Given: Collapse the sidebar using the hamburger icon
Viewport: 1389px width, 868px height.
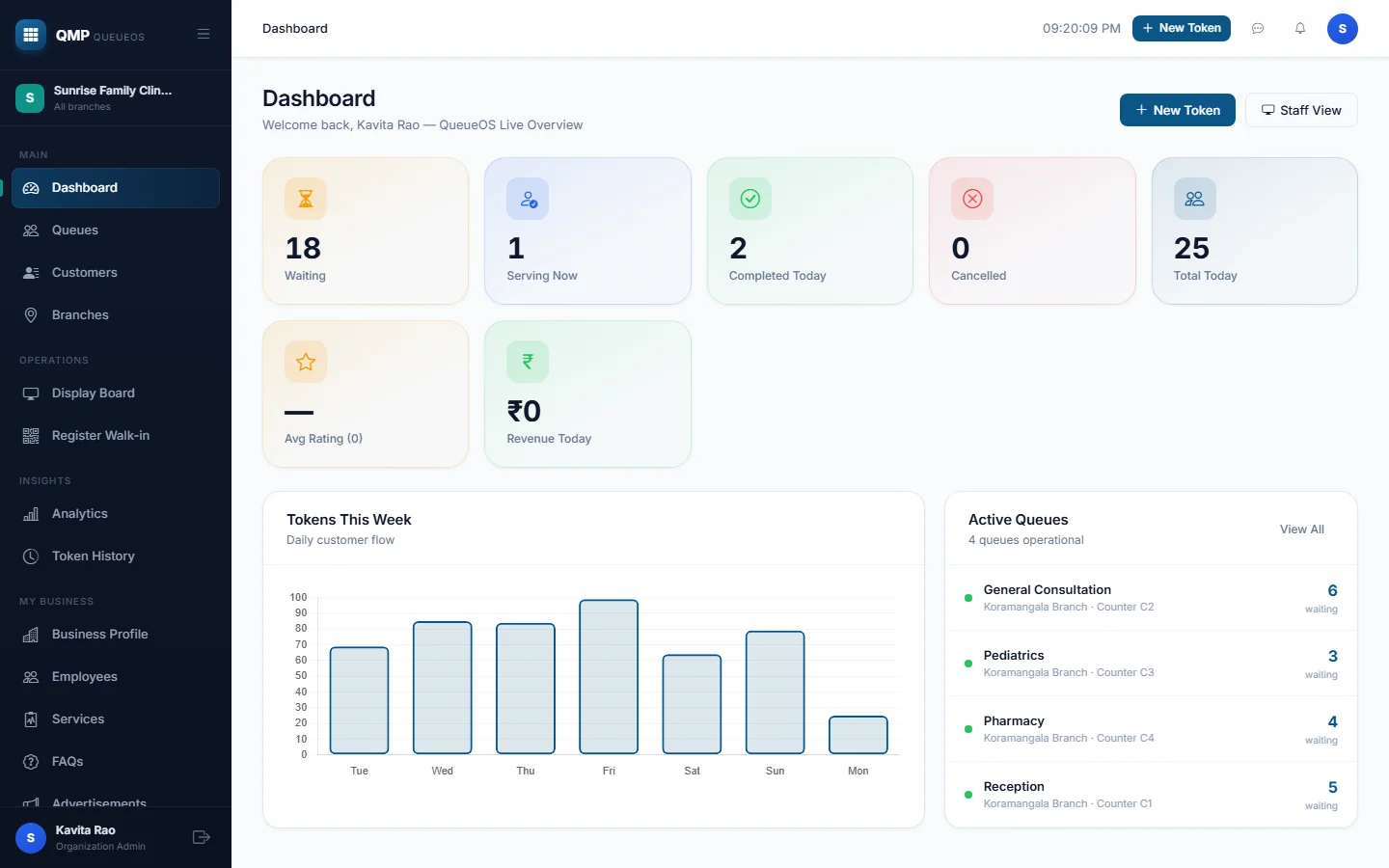Looking at the screenshot, I should [204, 34].
